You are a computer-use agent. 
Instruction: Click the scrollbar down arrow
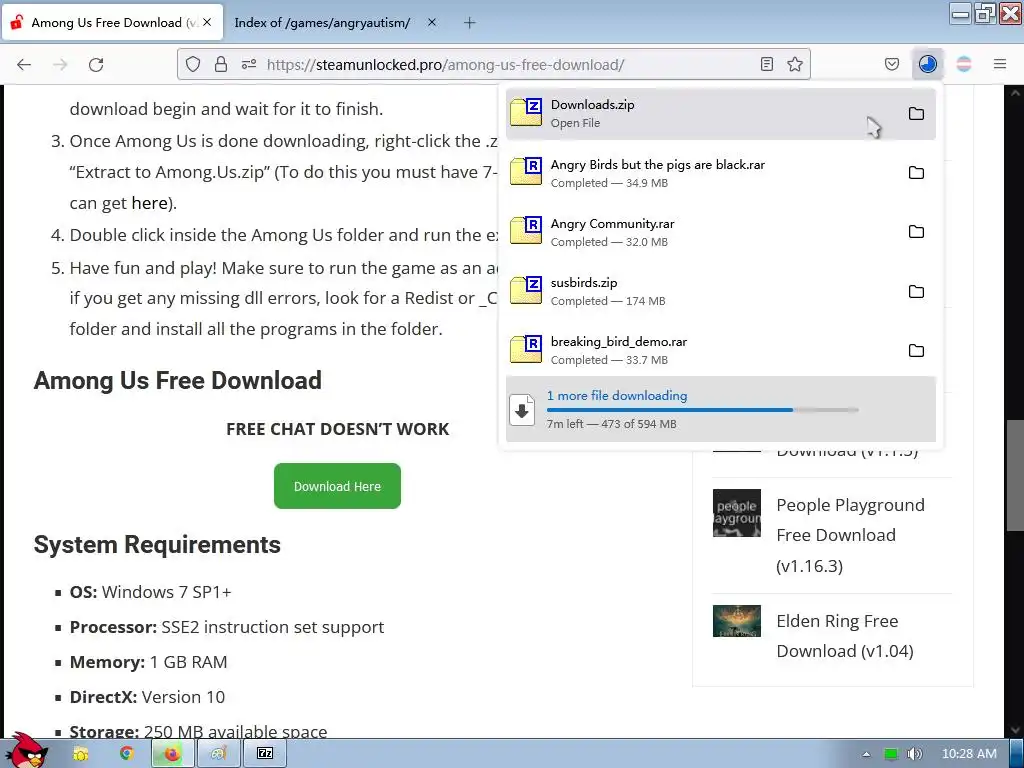coord(1014,730)
